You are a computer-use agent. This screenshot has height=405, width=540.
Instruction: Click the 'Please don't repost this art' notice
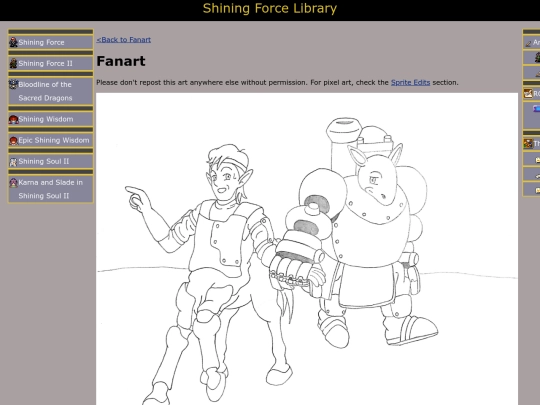pyautogui.click(x=277, y=83)
